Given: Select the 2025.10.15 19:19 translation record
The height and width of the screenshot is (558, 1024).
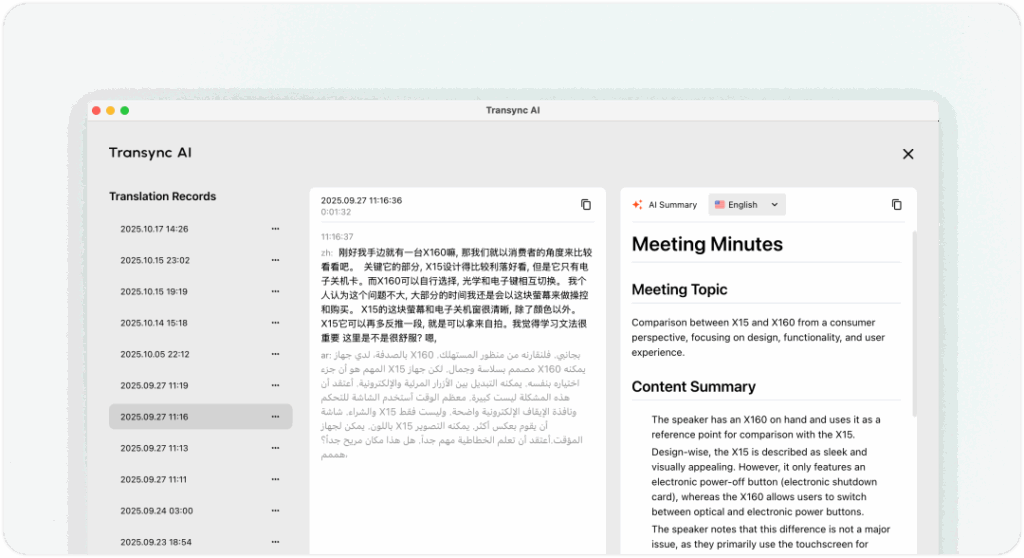Looking at the screenshot, I should click(x=154, y=292).
